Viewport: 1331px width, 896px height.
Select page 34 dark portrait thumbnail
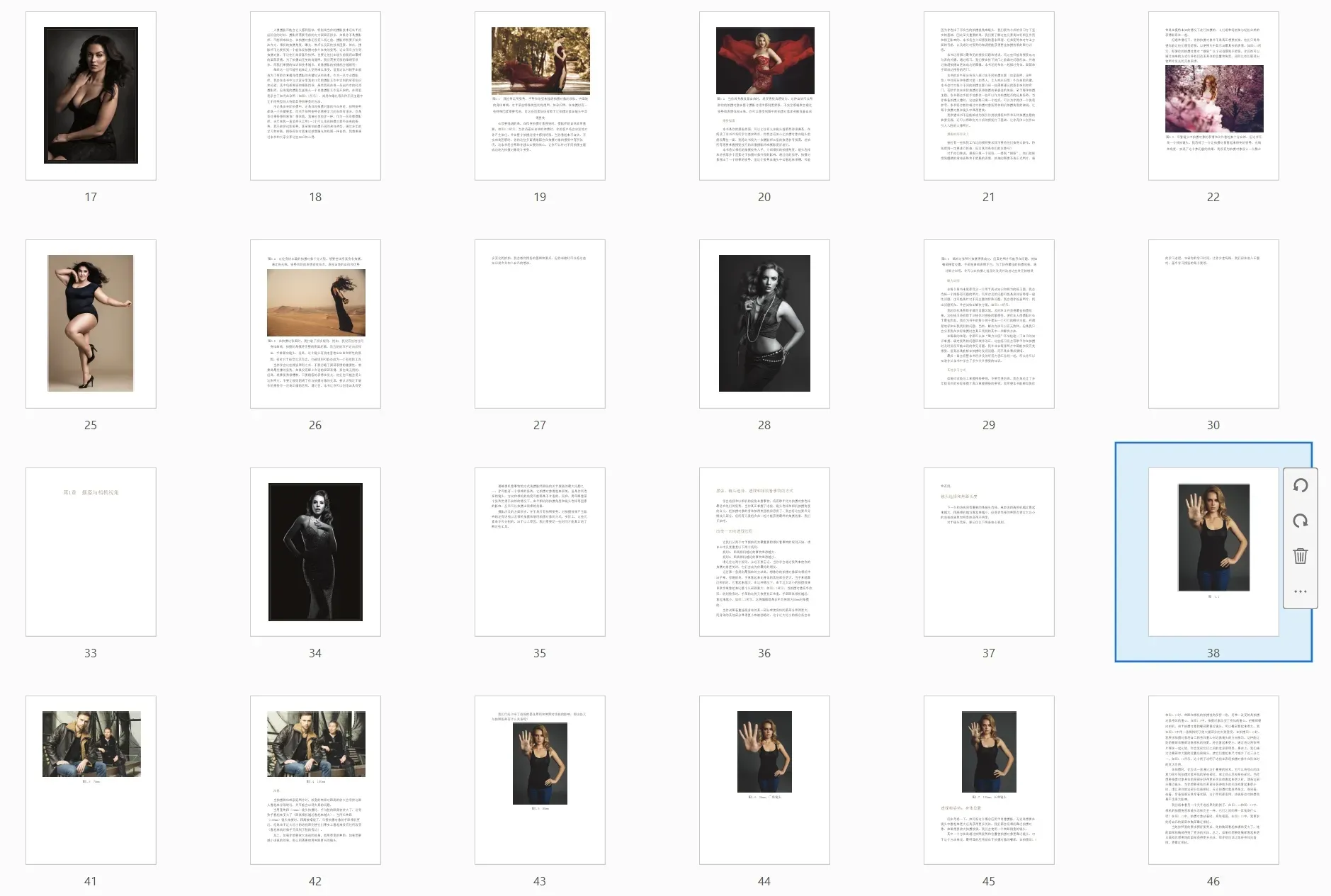point(315,552)
